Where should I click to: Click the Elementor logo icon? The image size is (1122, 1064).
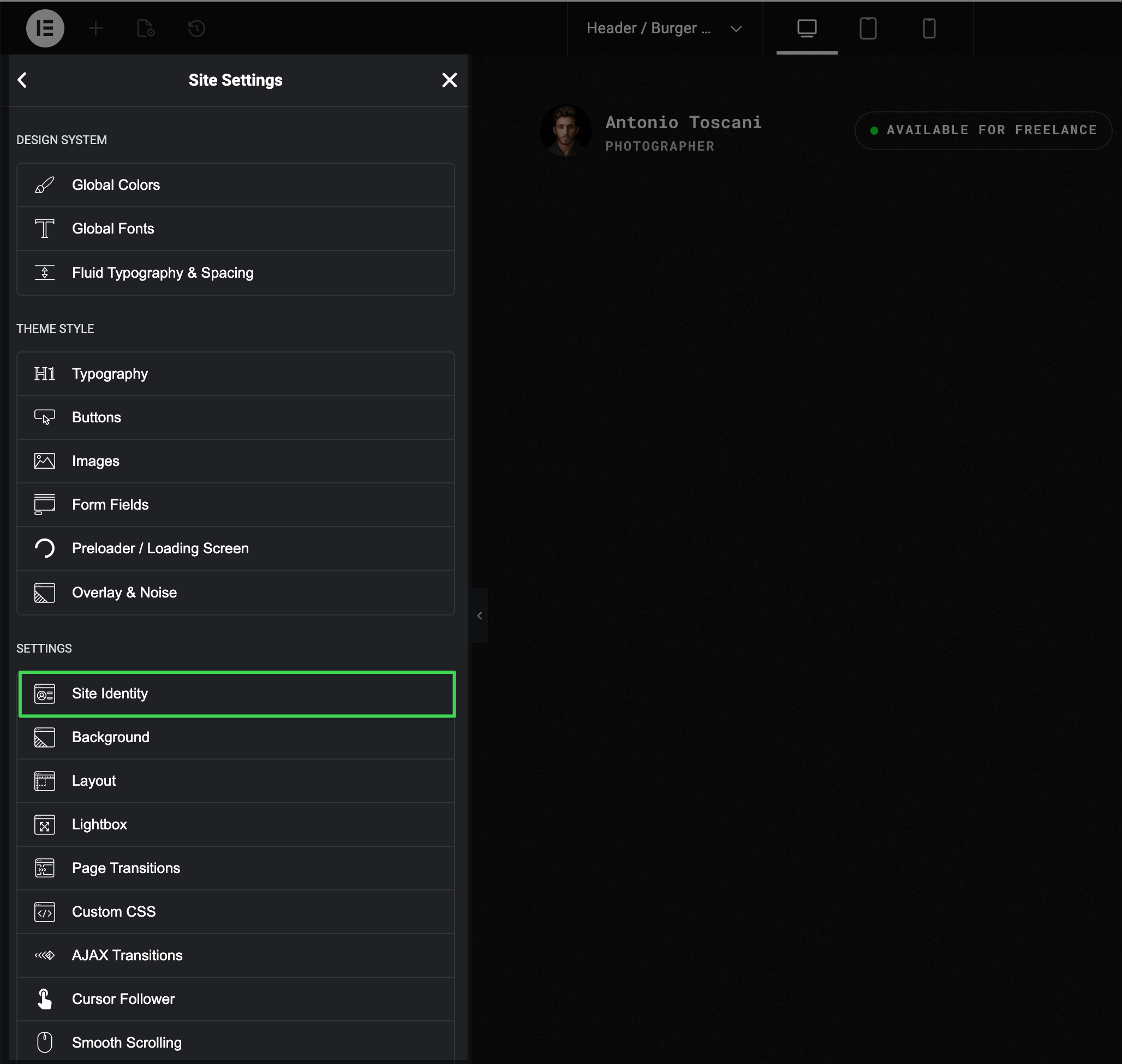point(45,28)
